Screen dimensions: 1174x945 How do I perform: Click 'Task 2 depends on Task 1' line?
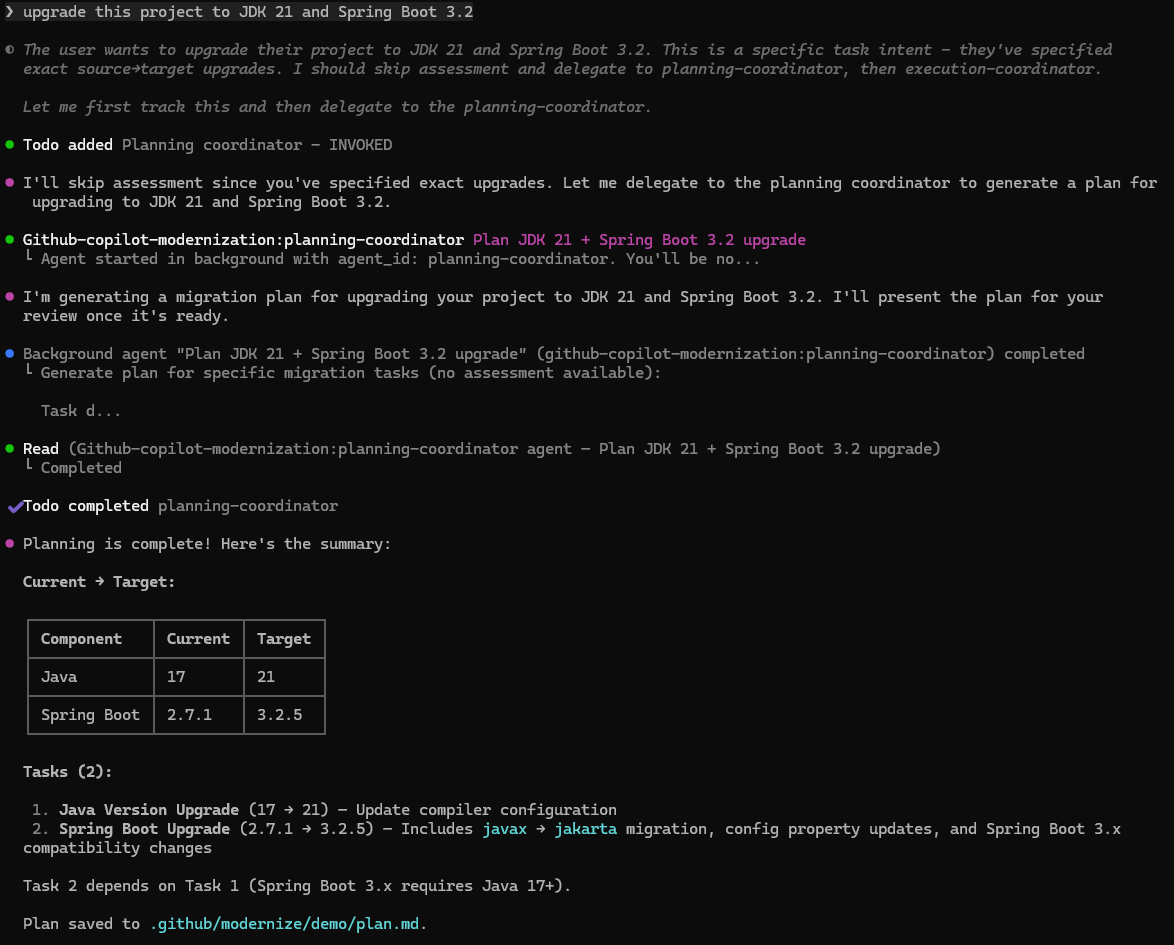[x=296, y=886]
